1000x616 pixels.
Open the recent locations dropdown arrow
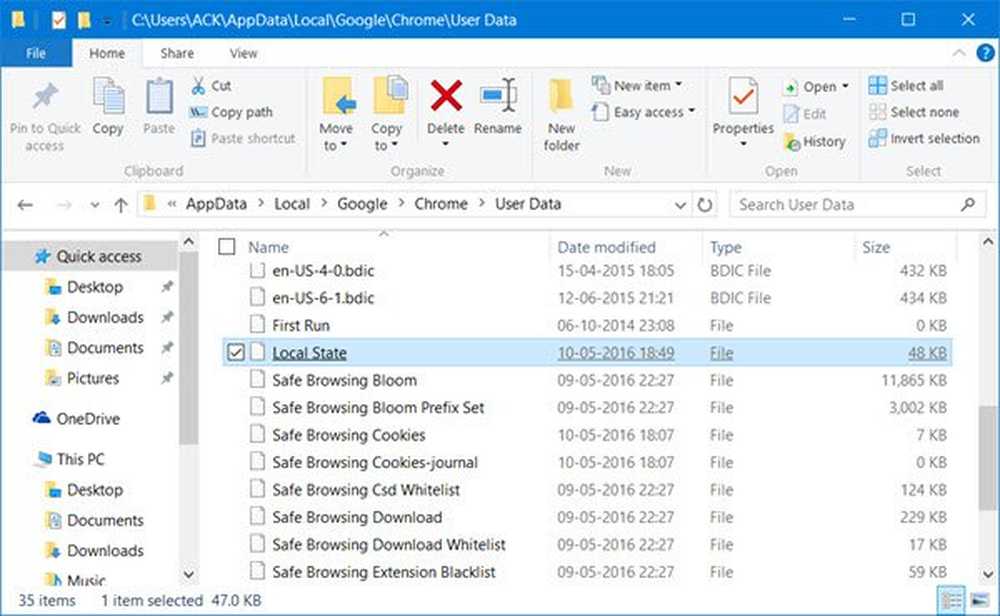95,205
